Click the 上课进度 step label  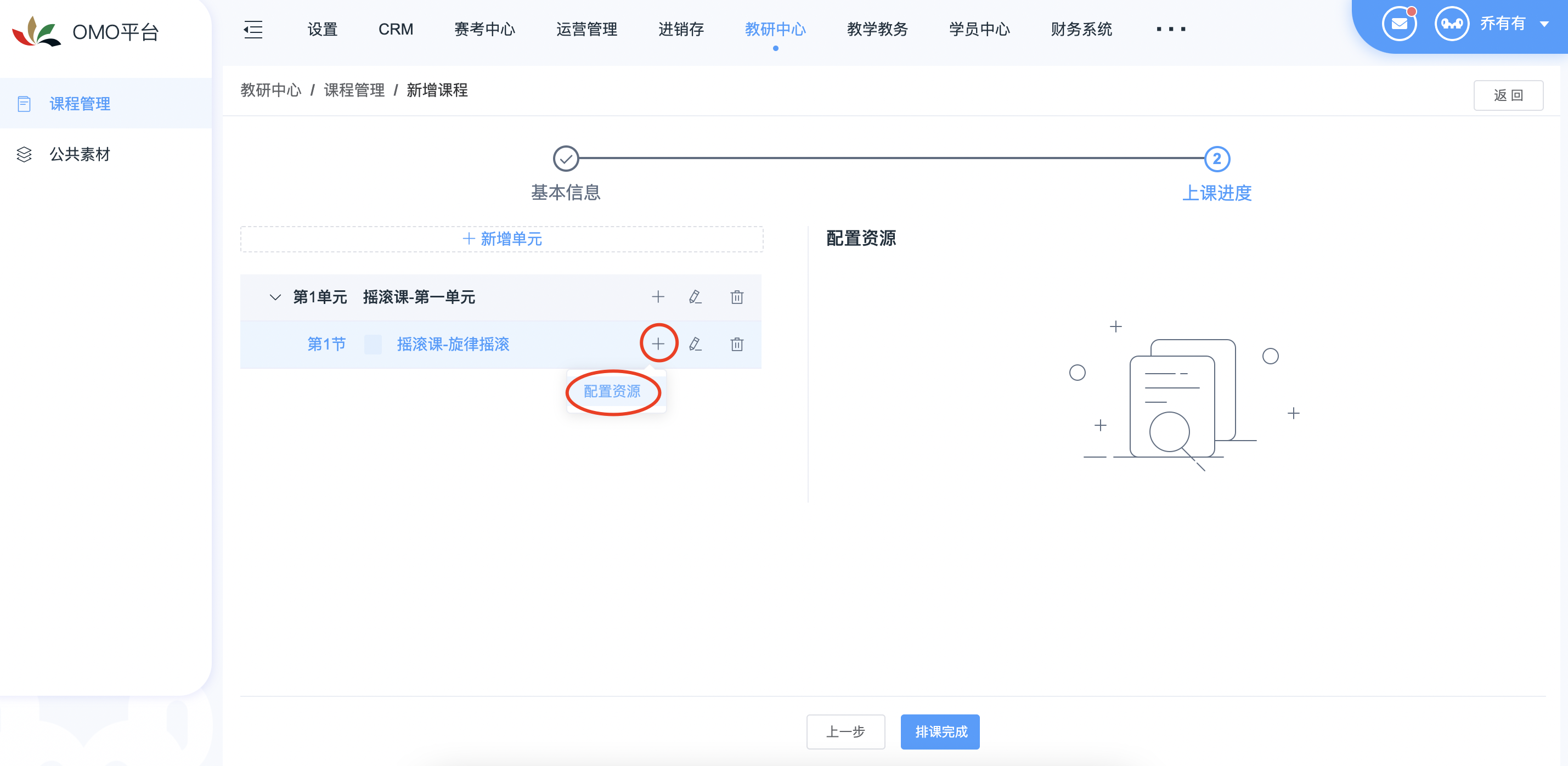pos(1217,193)
